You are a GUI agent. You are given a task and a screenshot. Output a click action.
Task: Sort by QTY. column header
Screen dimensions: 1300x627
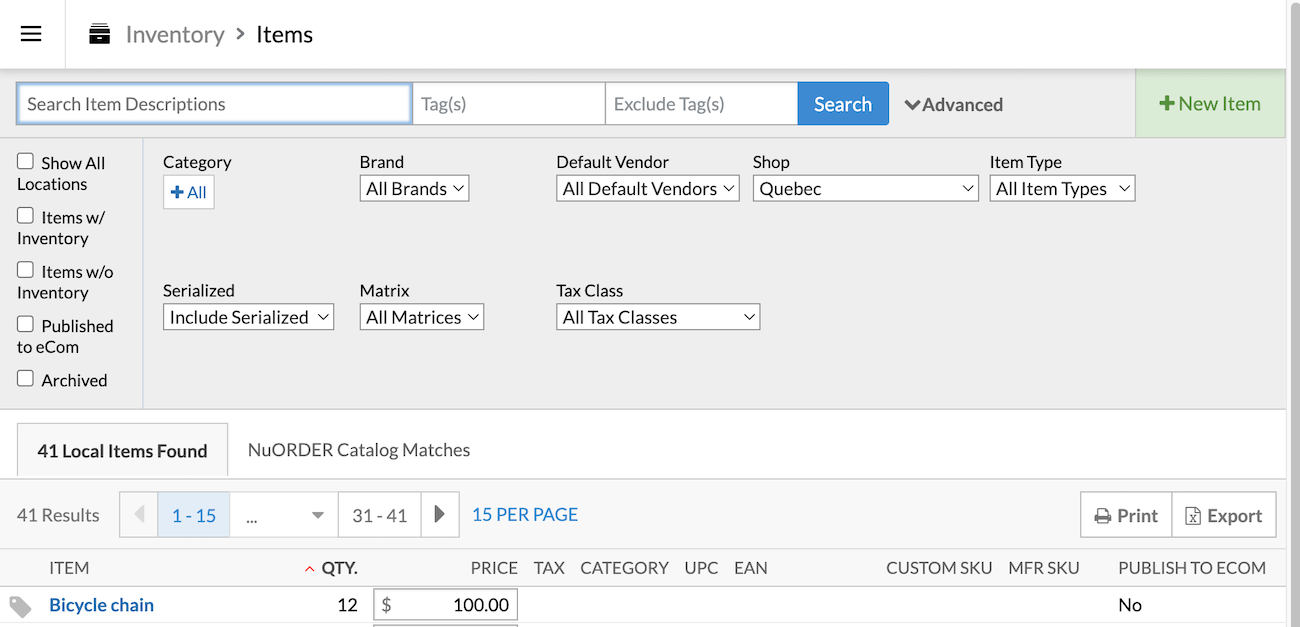tap(339, 567)
